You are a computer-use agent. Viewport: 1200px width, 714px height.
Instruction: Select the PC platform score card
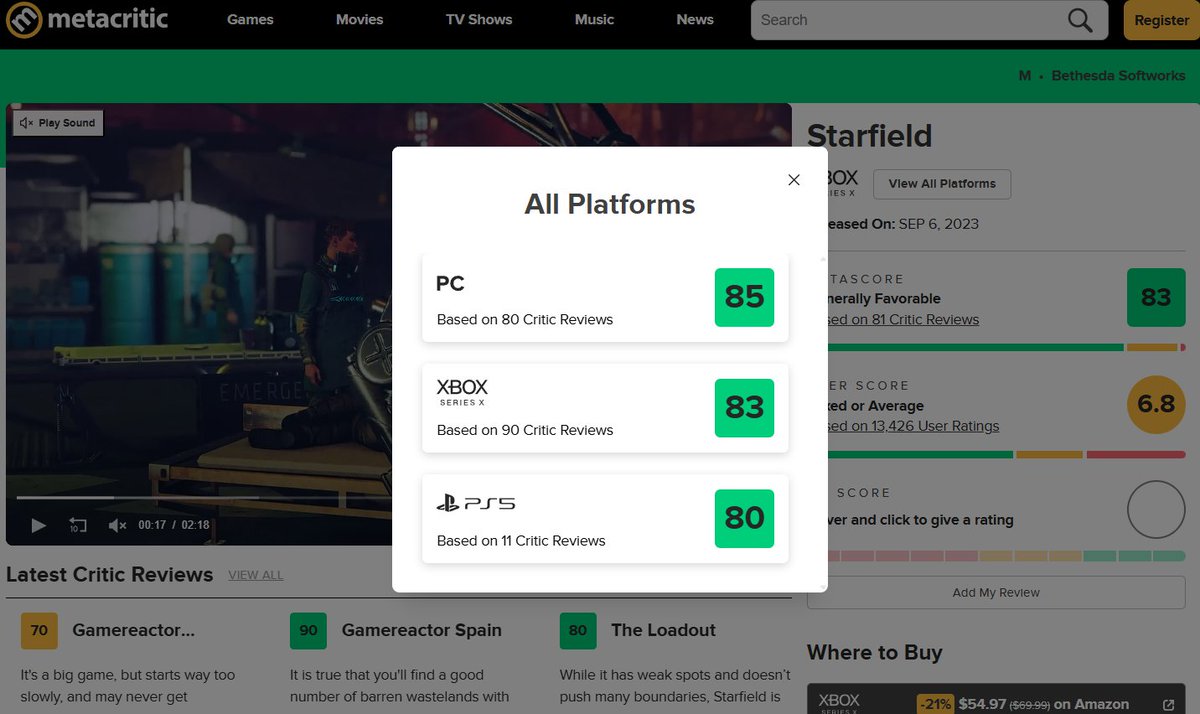pos(605,297)
